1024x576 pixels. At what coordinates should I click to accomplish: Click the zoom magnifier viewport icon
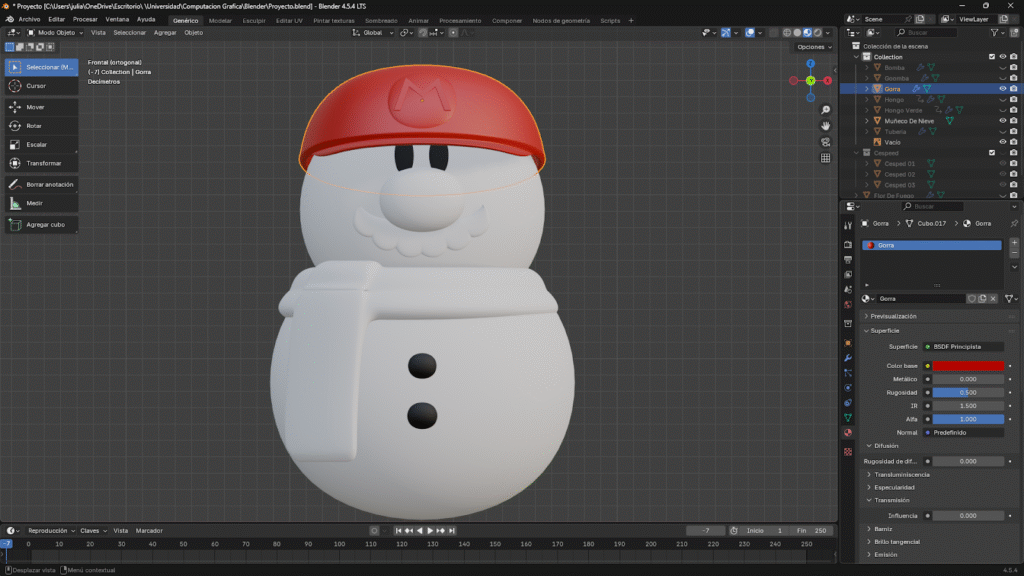[825, 110]
